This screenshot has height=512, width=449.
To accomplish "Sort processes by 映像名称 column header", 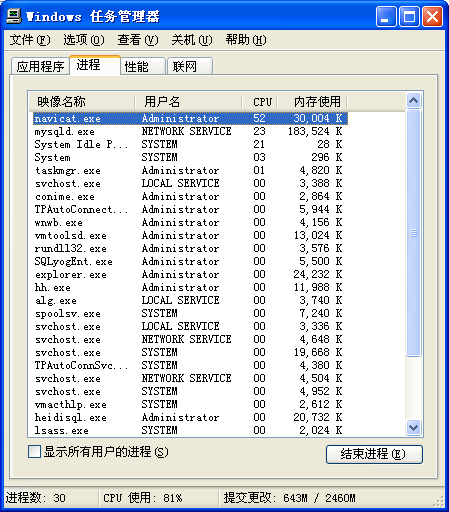I will pyautogui.click(x=82, y=101).
